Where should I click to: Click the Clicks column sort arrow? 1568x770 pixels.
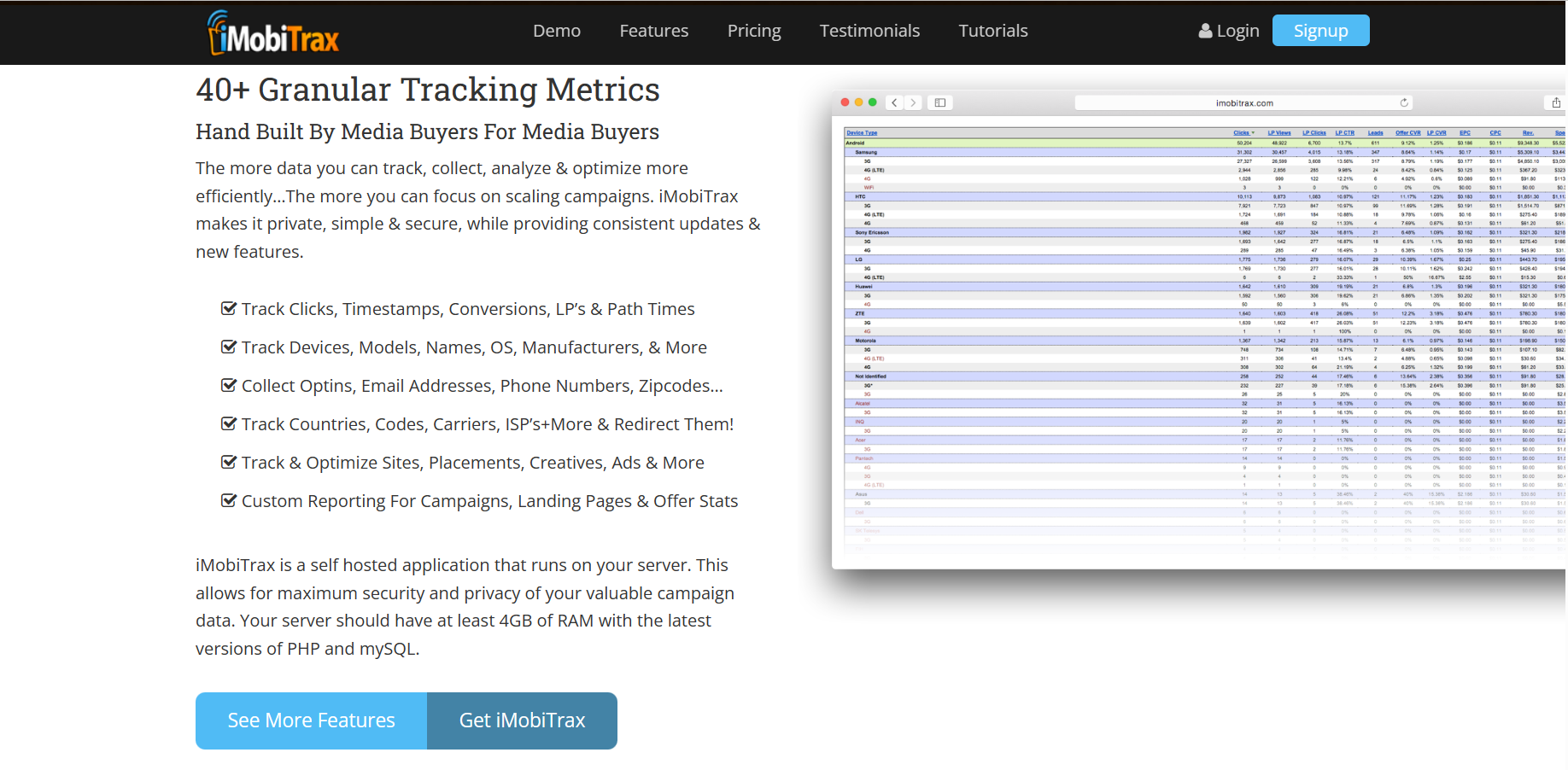click(x=1253, y=133)
